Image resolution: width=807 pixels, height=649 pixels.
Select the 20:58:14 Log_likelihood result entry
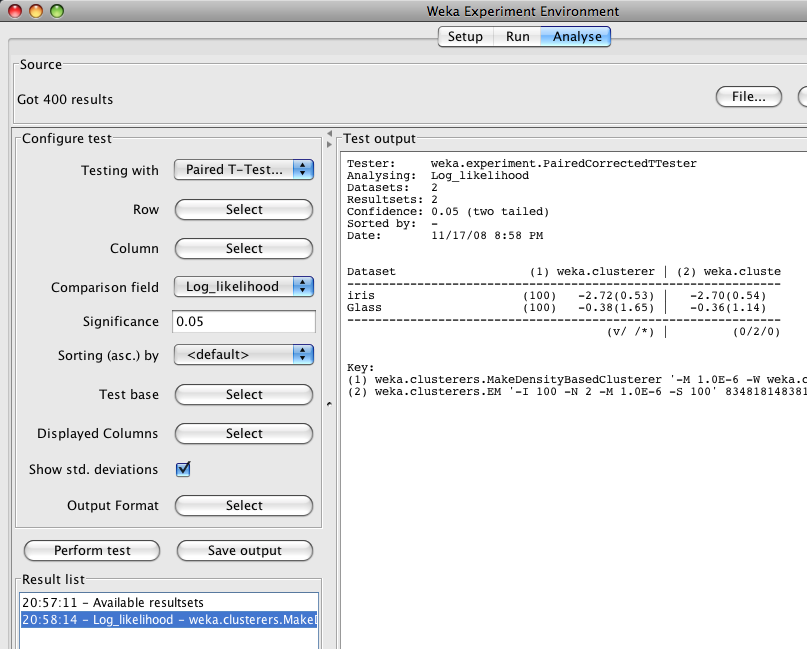169,620
